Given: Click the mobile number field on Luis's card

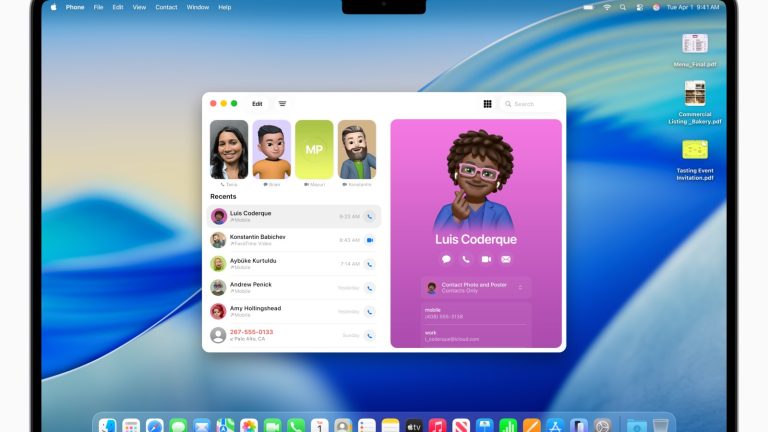Looking at the screenshot, I should click(x=476, y=313).
